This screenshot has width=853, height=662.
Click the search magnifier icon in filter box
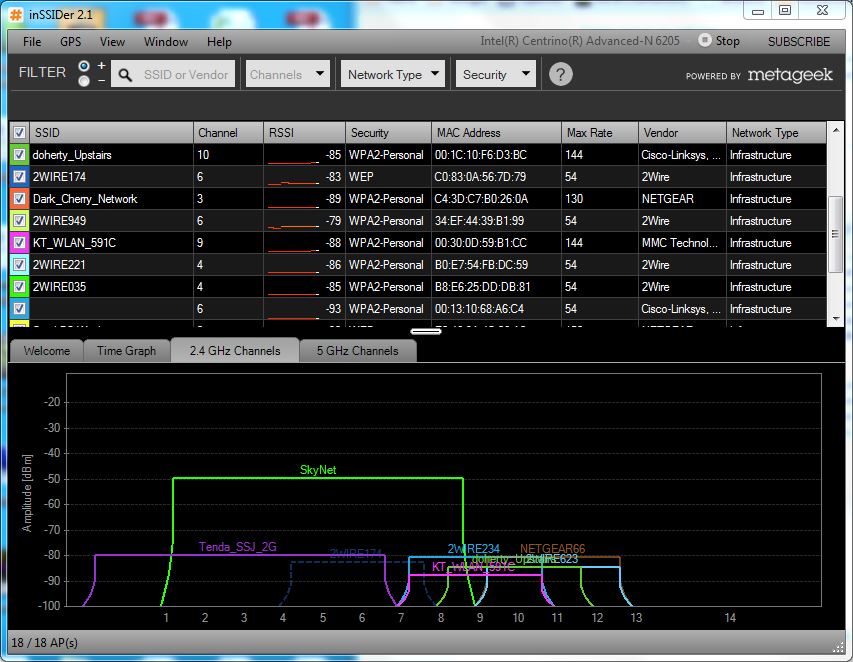pyautogui.click(x=126, y=74)
